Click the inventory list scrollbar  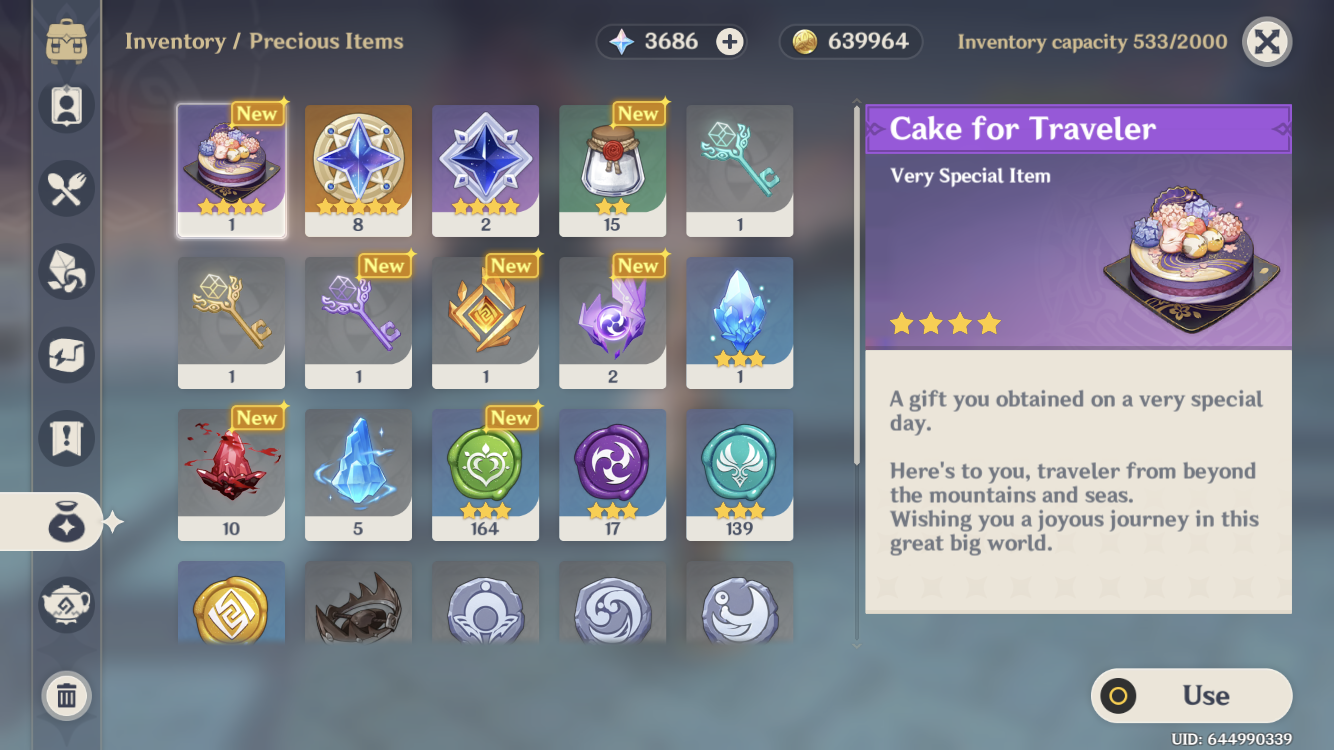point(856,285)
